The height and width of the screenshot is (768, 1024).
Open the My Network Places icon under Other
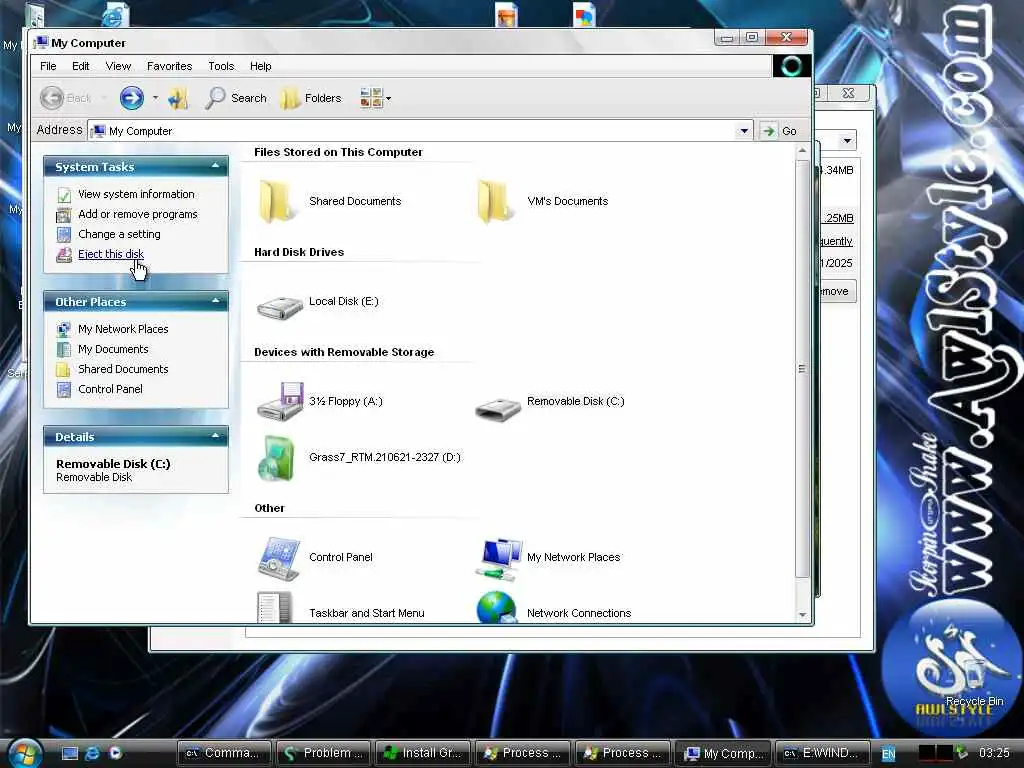[x=498, y=558]
